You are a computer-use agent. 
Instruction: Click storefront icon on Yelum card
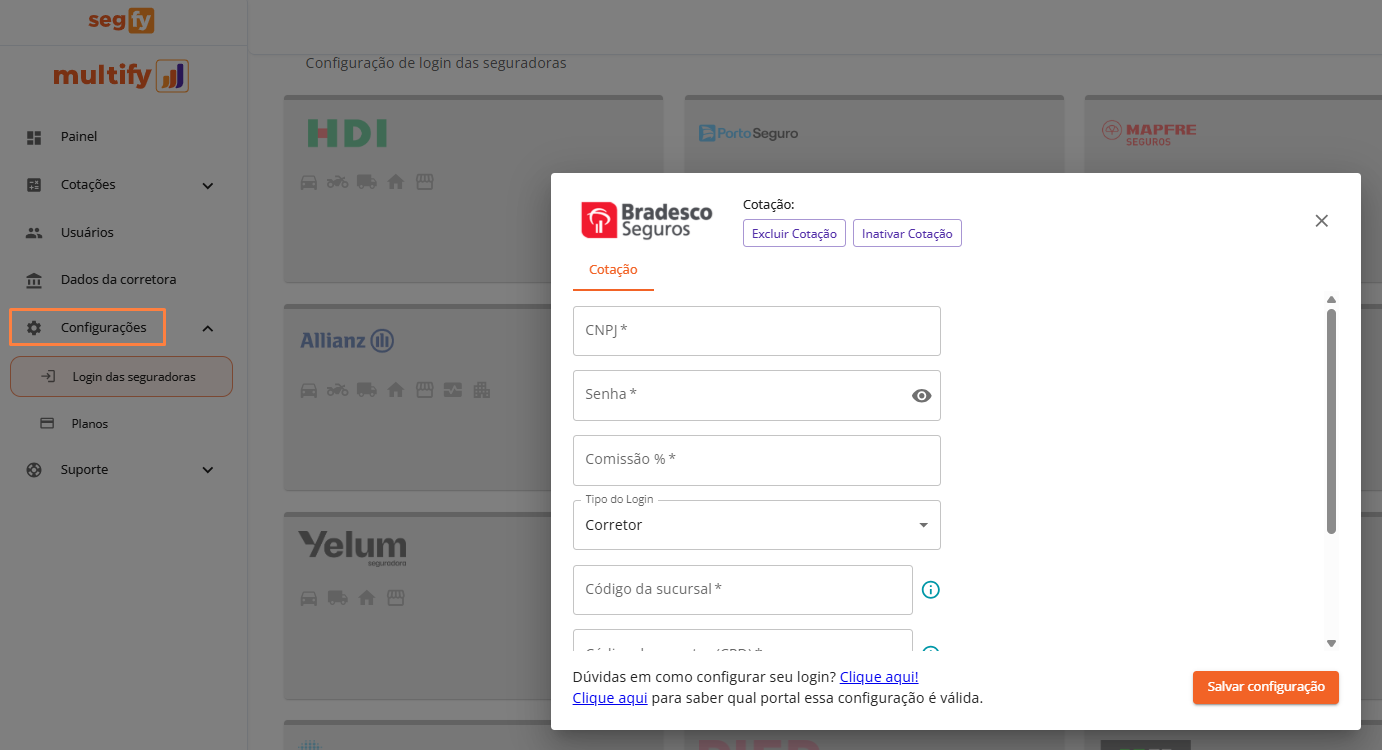pos(395,598)
